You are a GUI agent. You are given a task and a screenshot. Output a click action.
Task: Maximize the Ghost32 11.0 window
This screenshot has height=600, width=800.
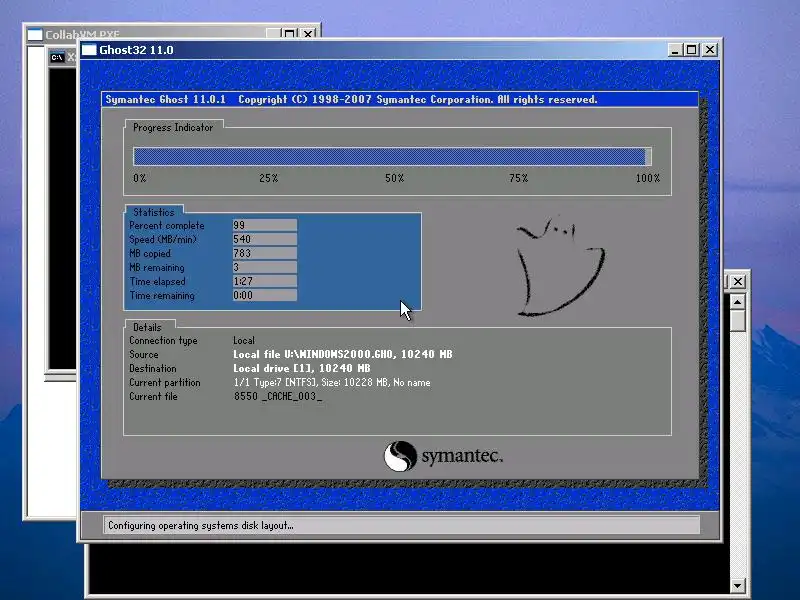click(x=692, y=50)
